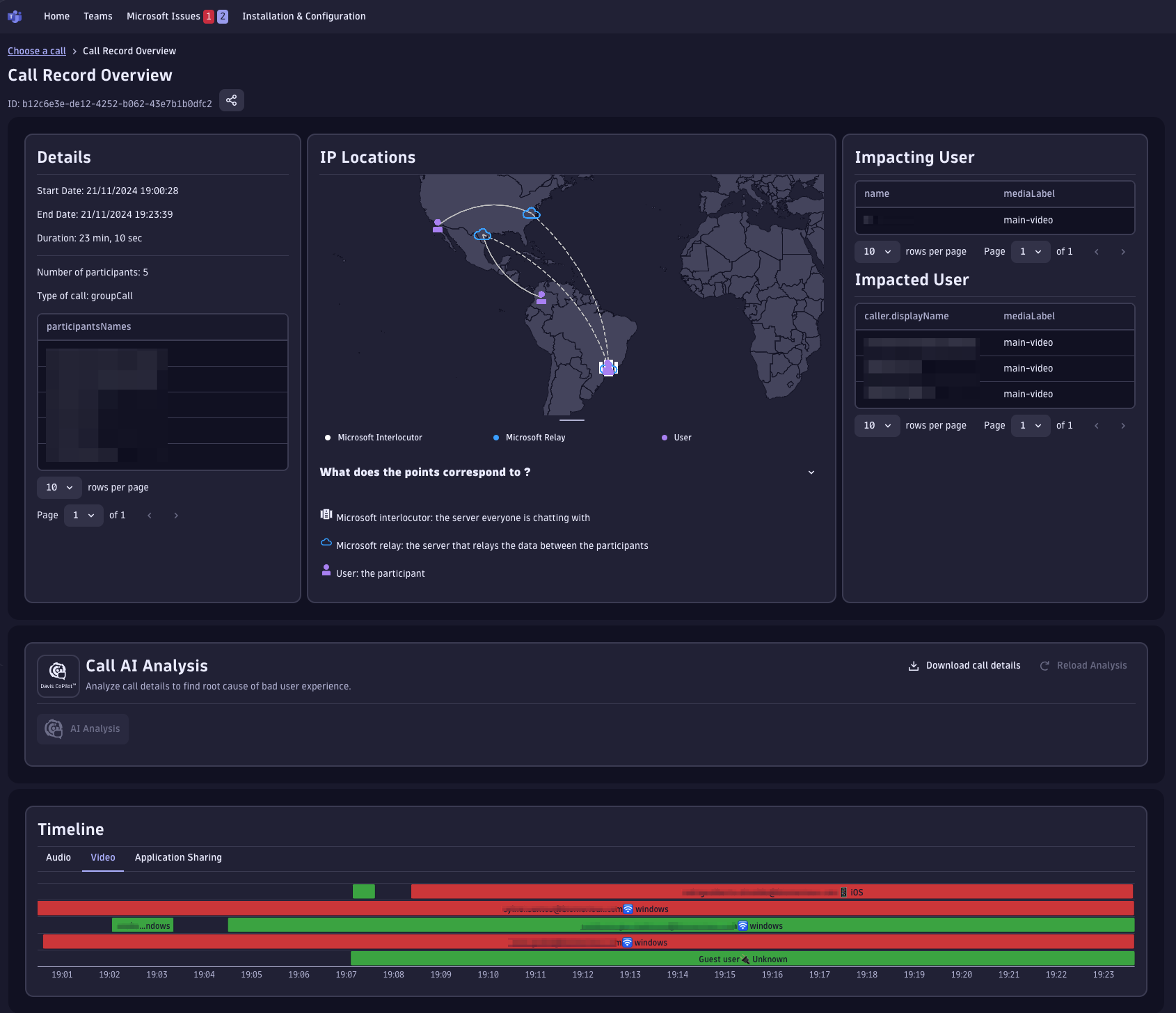Click the green Guest user timeline bar
1176x1013 pixels.
[742, 959]
